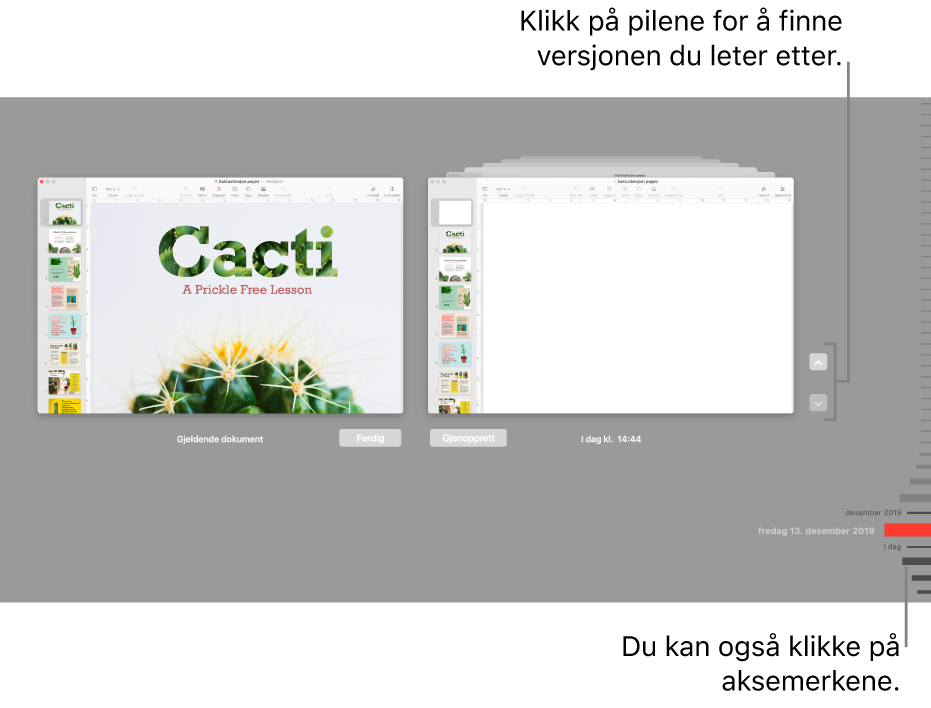Open Zoom dropdown in the 14:44 version window
The height and width of the screenshot is (708, 931).
(503, 191)
